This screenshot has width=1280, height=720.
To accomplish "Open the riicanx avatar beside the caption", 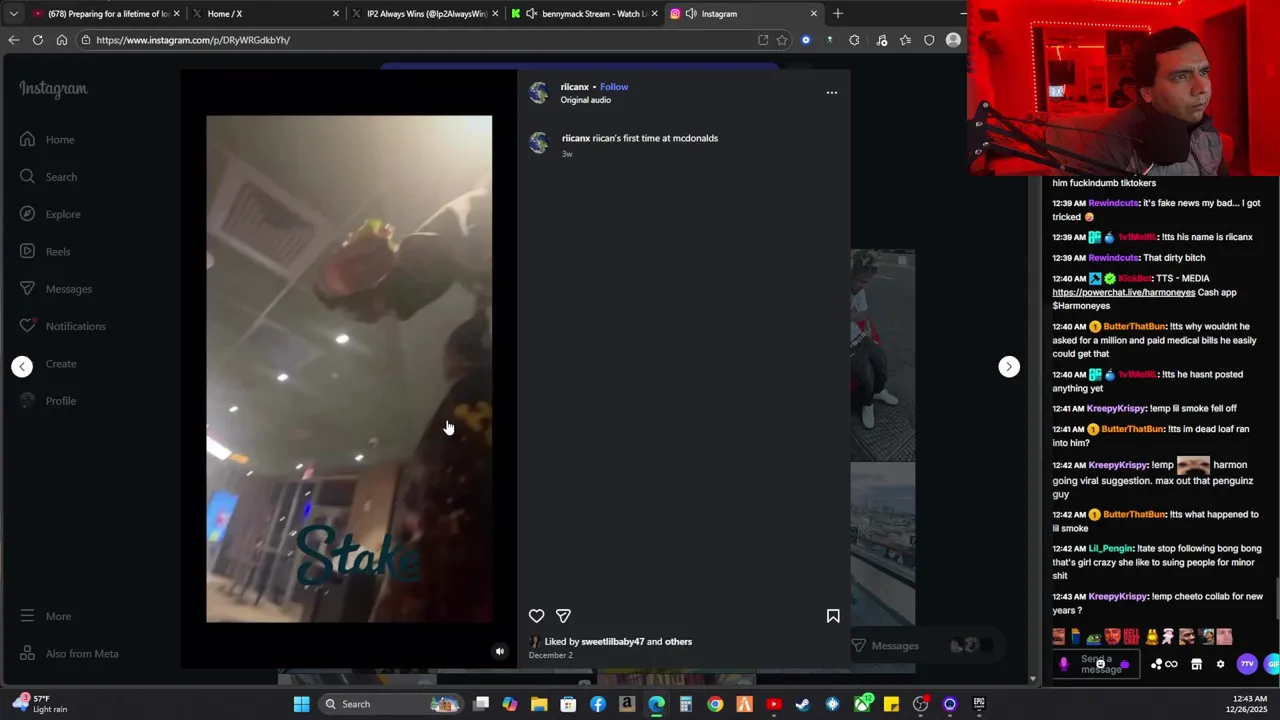I will pyautogui.click(x=539, y=144).
